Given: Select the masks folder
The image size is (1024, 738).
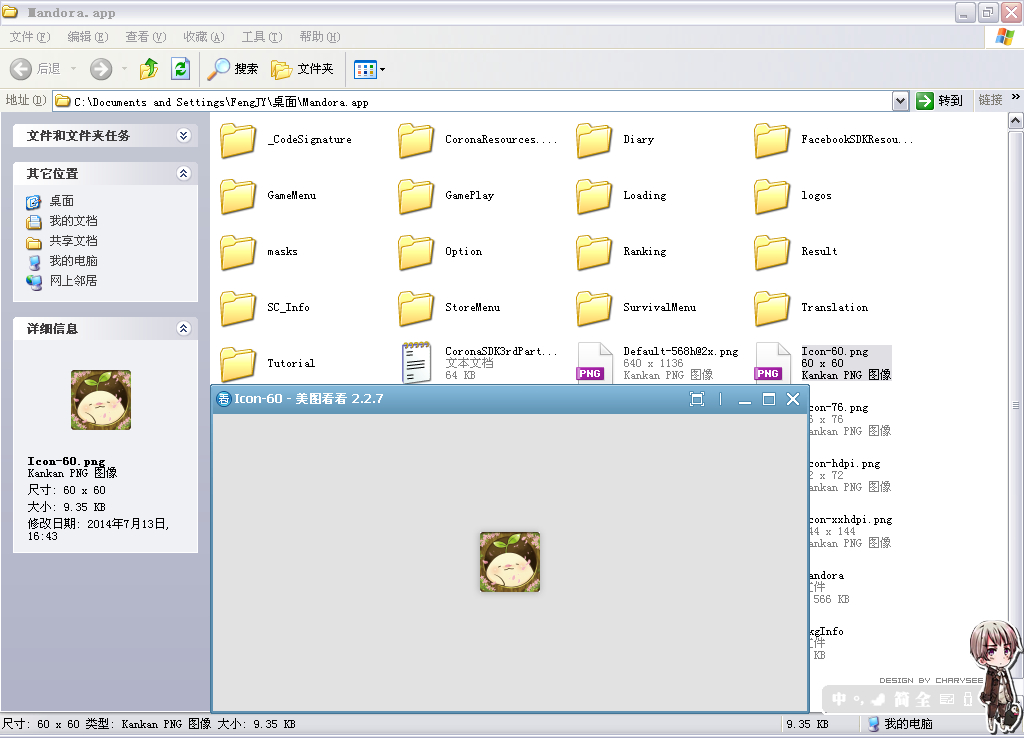Looking at the screenshot, I should point(259,251).
